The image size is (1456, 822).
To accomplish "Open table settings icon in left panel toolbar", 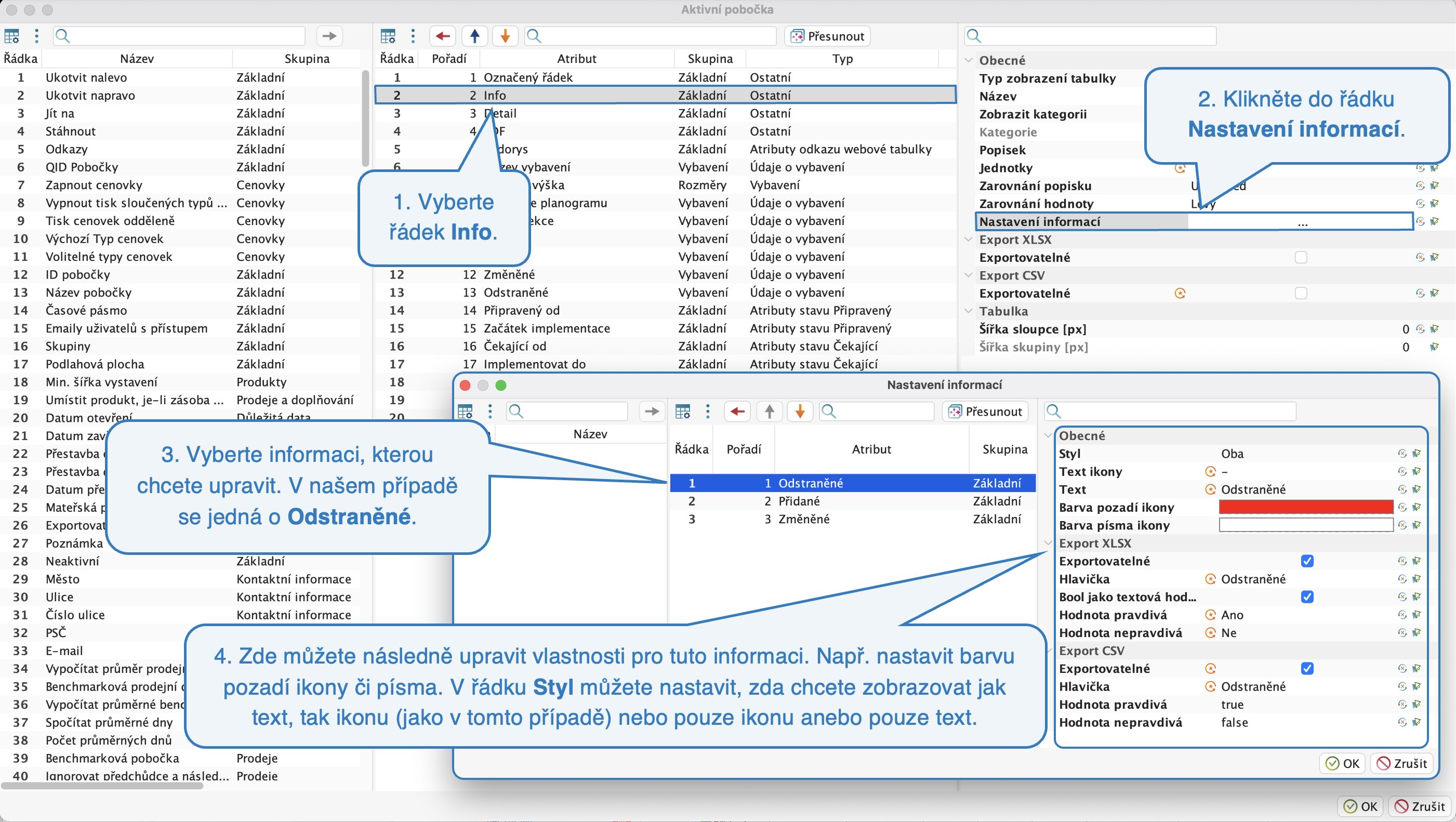I will 12,36.
